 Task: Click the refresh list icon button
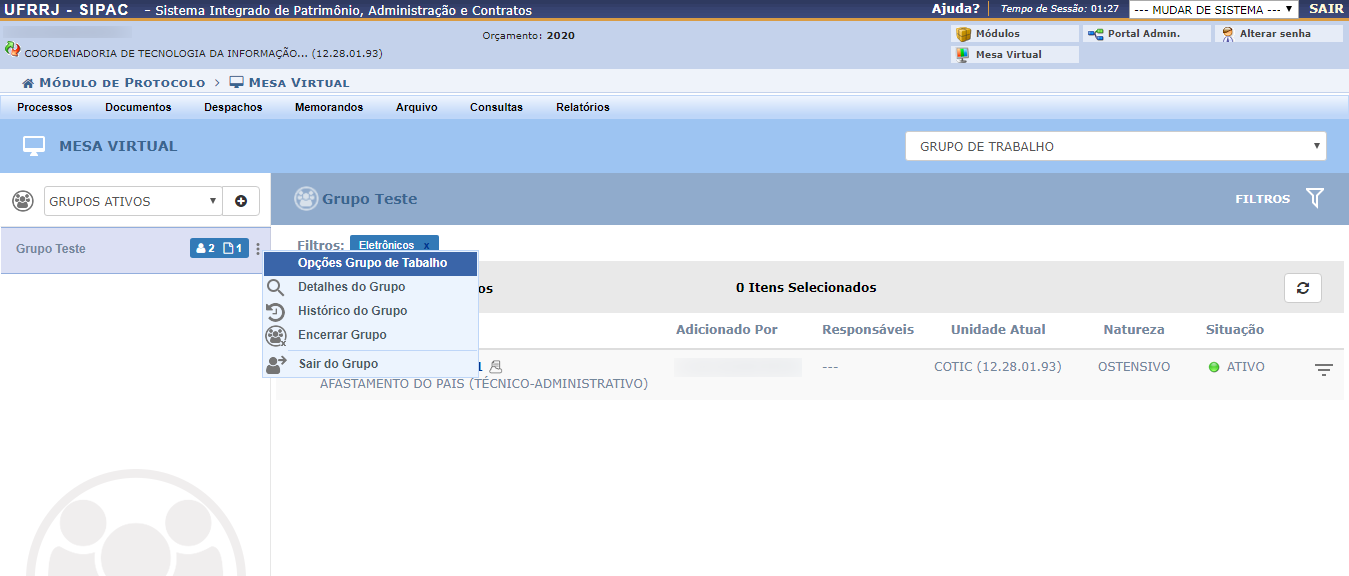tap(1302, 288)
